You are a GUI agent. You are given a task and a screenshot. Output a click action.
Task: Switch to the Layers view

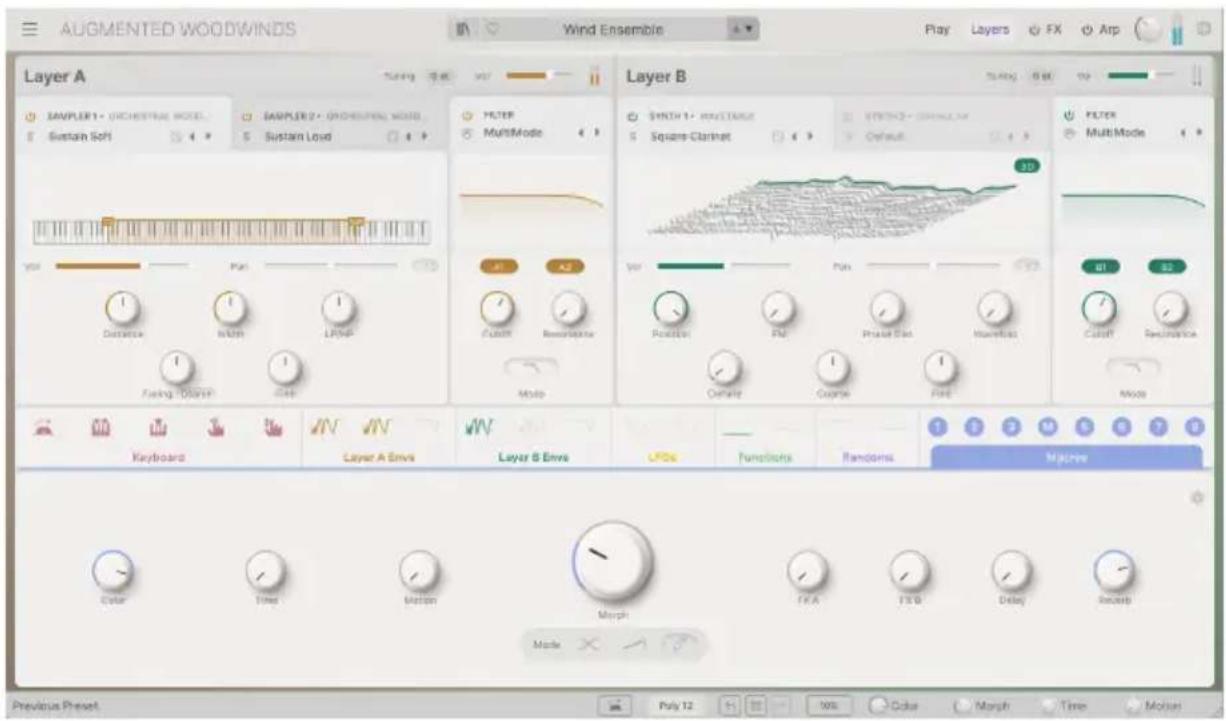(990, 30)
